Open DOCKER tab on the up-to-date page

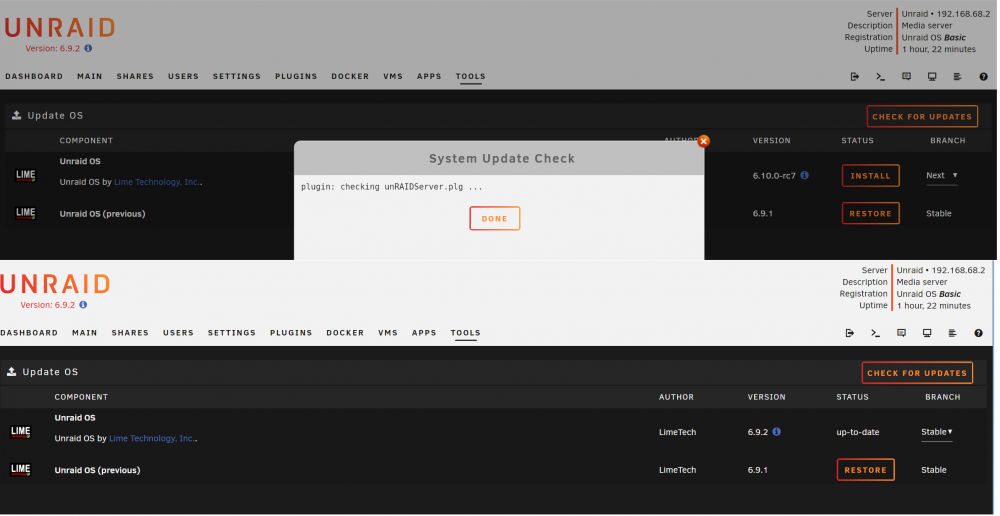tap(345, 333)
